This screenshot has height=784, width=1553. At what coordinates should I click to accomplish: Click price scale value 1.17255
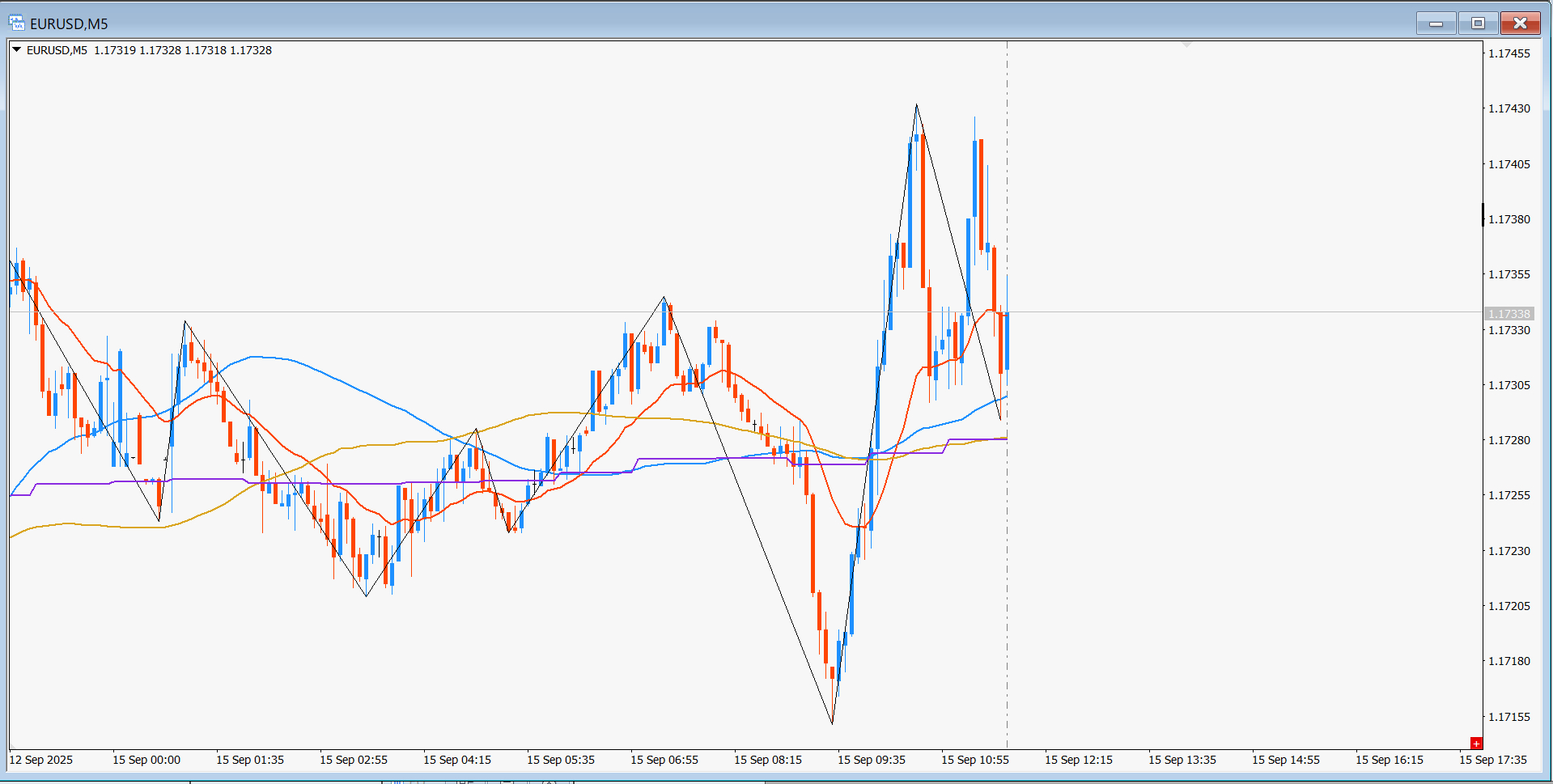click(x=1509, y=495)
